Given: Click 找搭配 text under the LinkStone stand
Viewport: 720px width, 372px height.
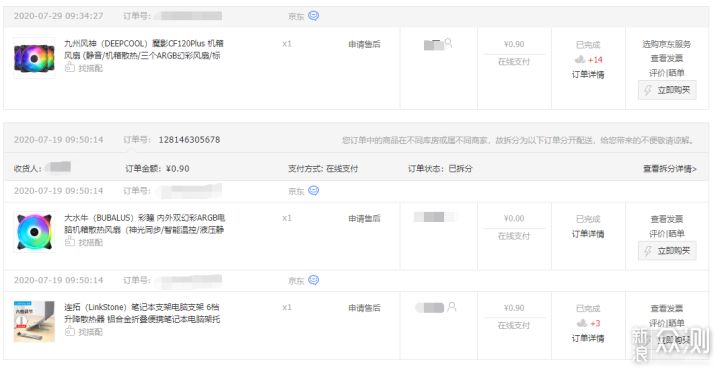Looking at the screenshot, I should (90, 332).
